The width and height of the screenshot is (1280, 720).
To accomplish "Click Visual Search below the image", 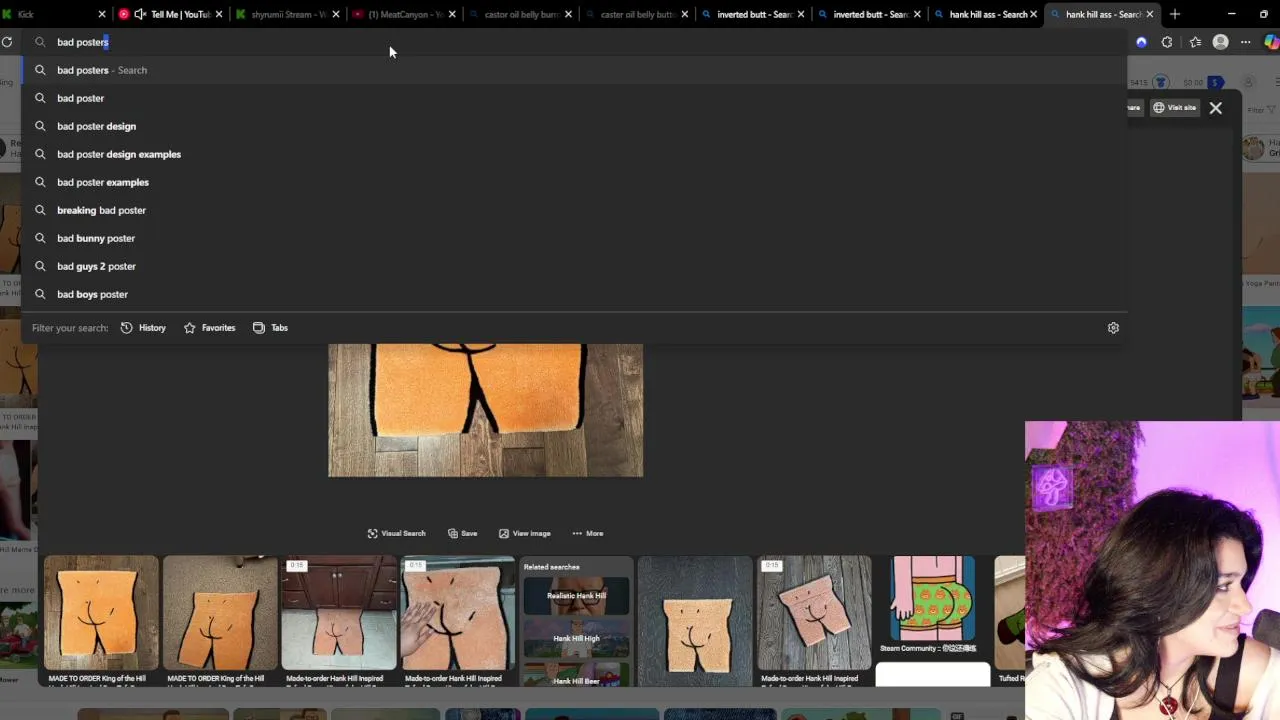I will click(396, 534).
